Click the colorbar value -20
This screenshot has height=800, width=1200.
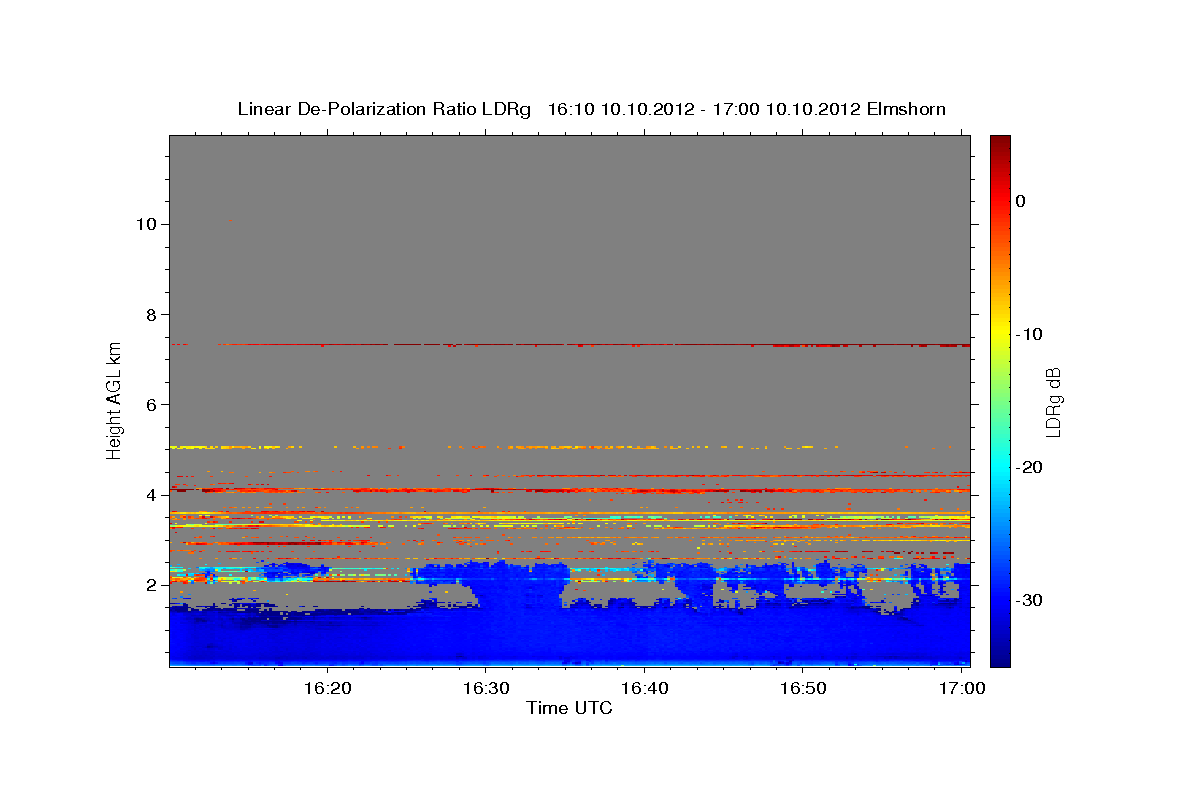(1030, 467)
